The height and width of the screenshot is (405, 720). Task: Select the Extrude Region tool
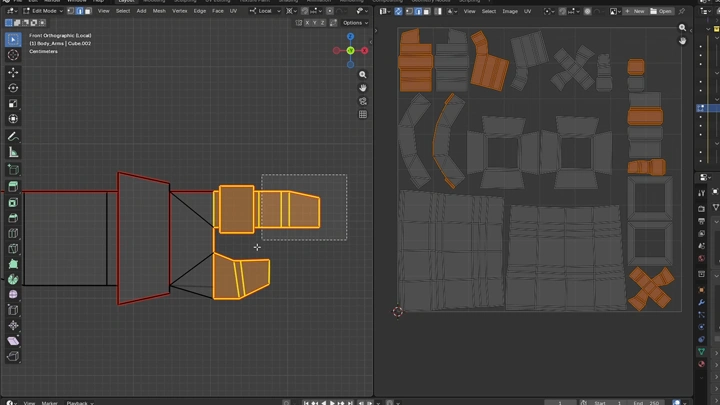[x=13, y=186]
